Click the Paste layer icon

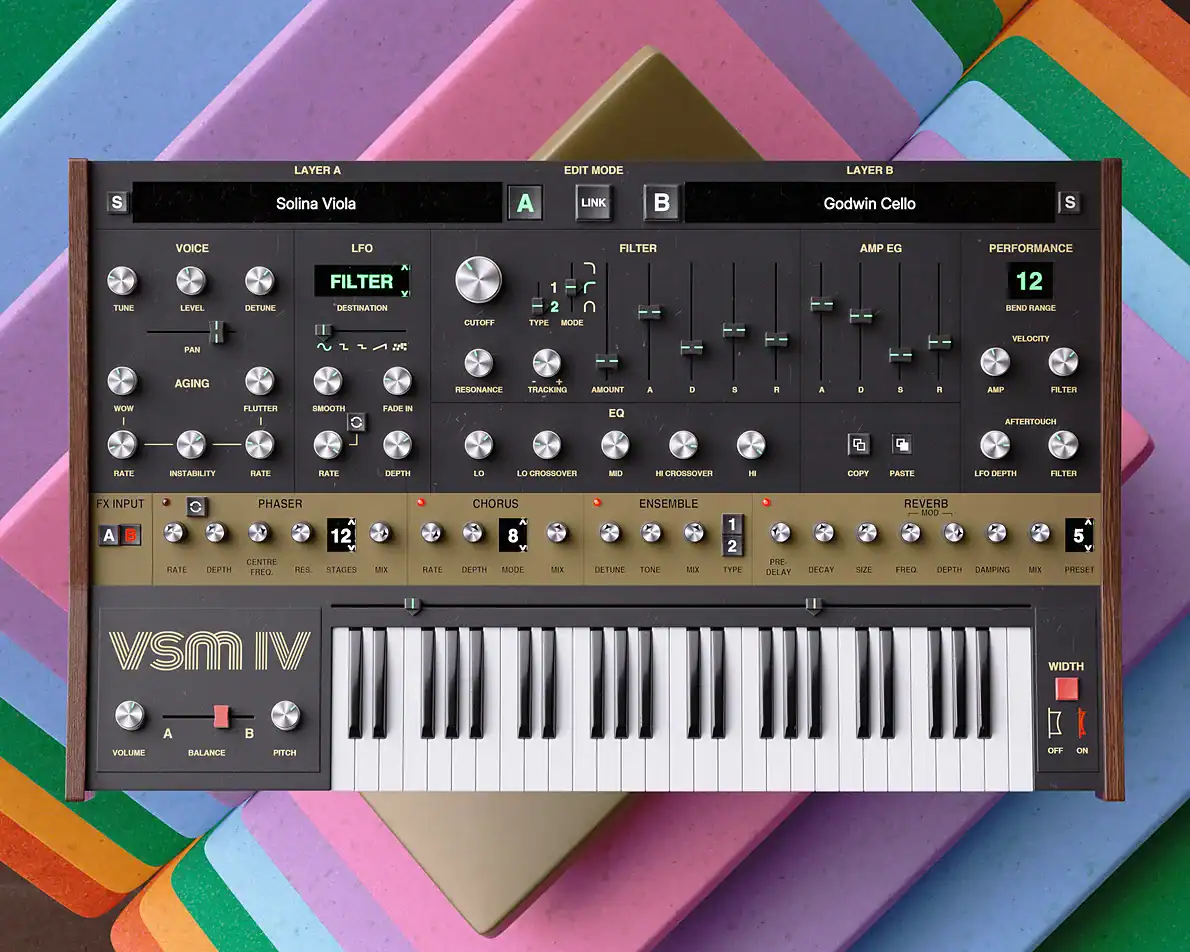click(902, 445)
